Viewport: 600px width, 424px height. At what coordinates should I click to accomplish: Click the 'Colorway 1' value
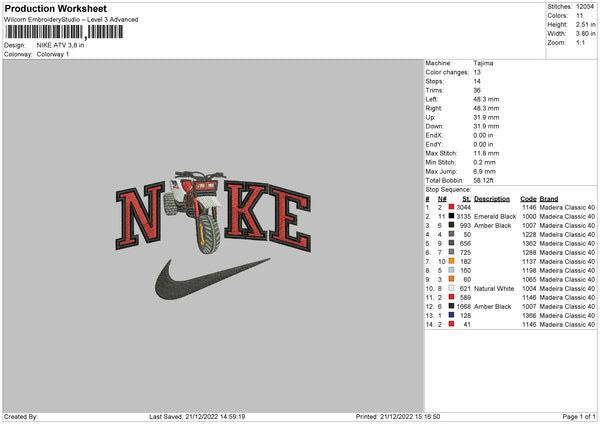pyautogui.click(x=53, y=54)
